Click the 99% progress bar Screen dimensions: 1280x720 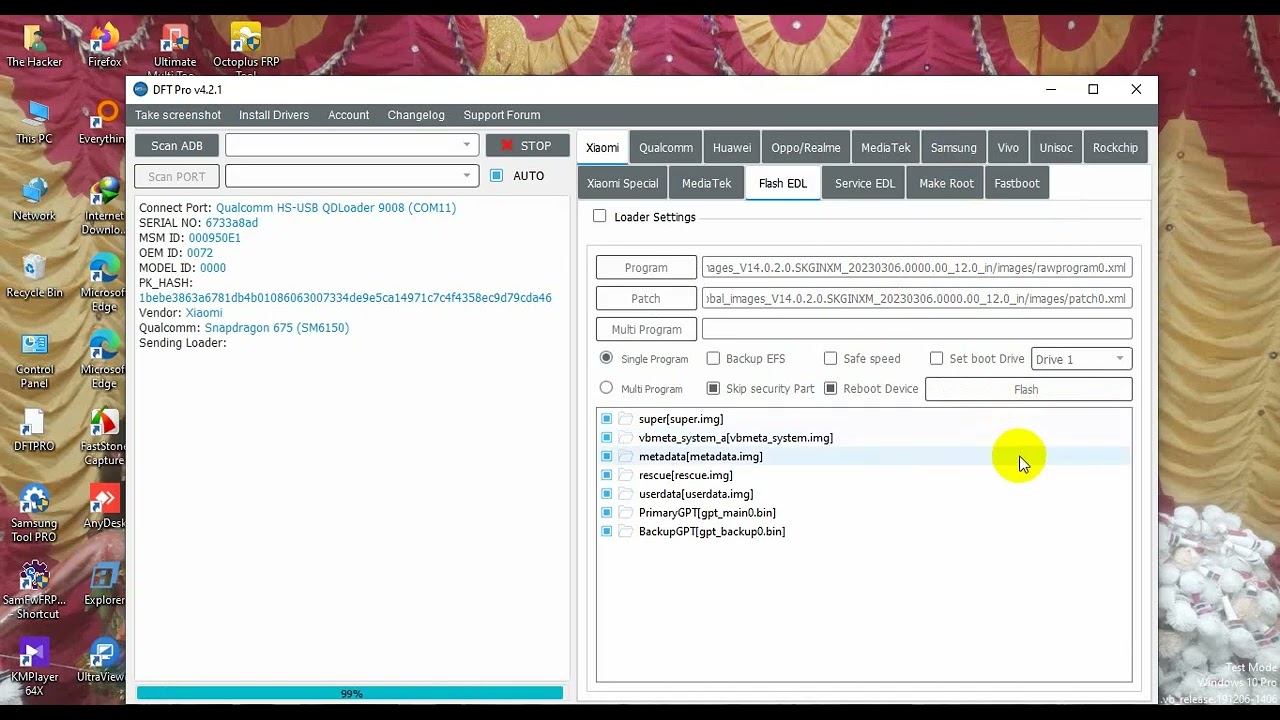coord(350,693)
